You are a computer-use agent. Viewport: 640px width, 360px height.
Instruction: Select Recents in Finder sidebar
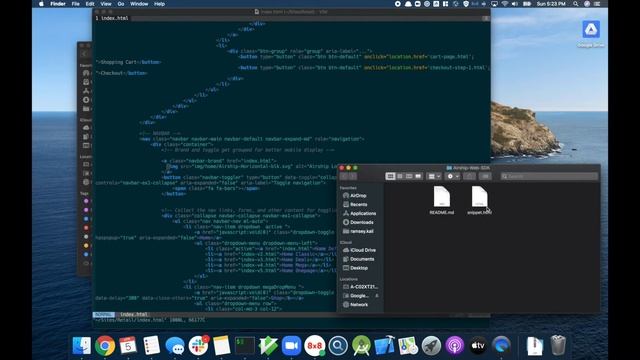point(355,204)
